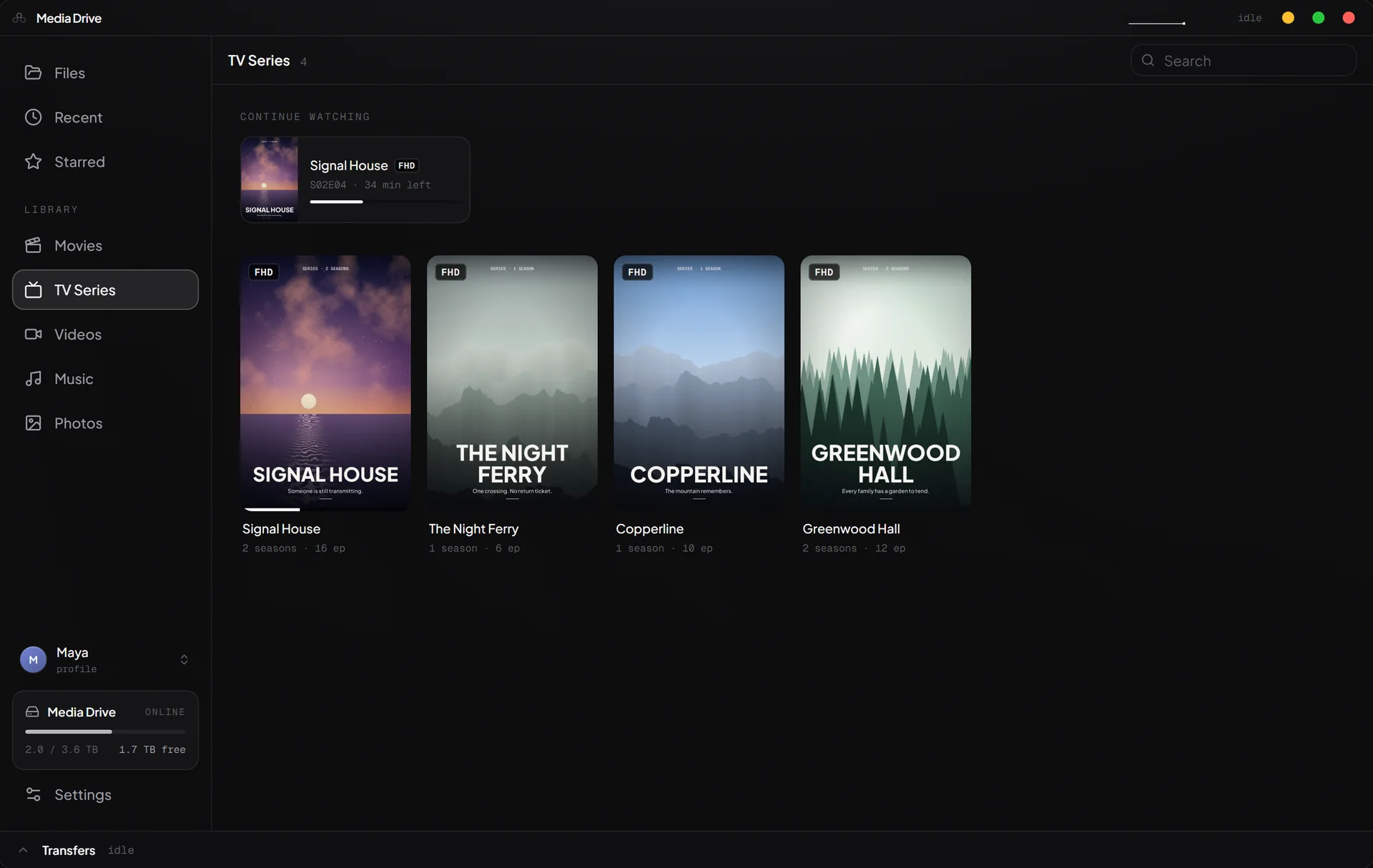The width and height of the screenshot is (1373, 868).
Task: Click the ONLINE status label
Action: (165, 712)
